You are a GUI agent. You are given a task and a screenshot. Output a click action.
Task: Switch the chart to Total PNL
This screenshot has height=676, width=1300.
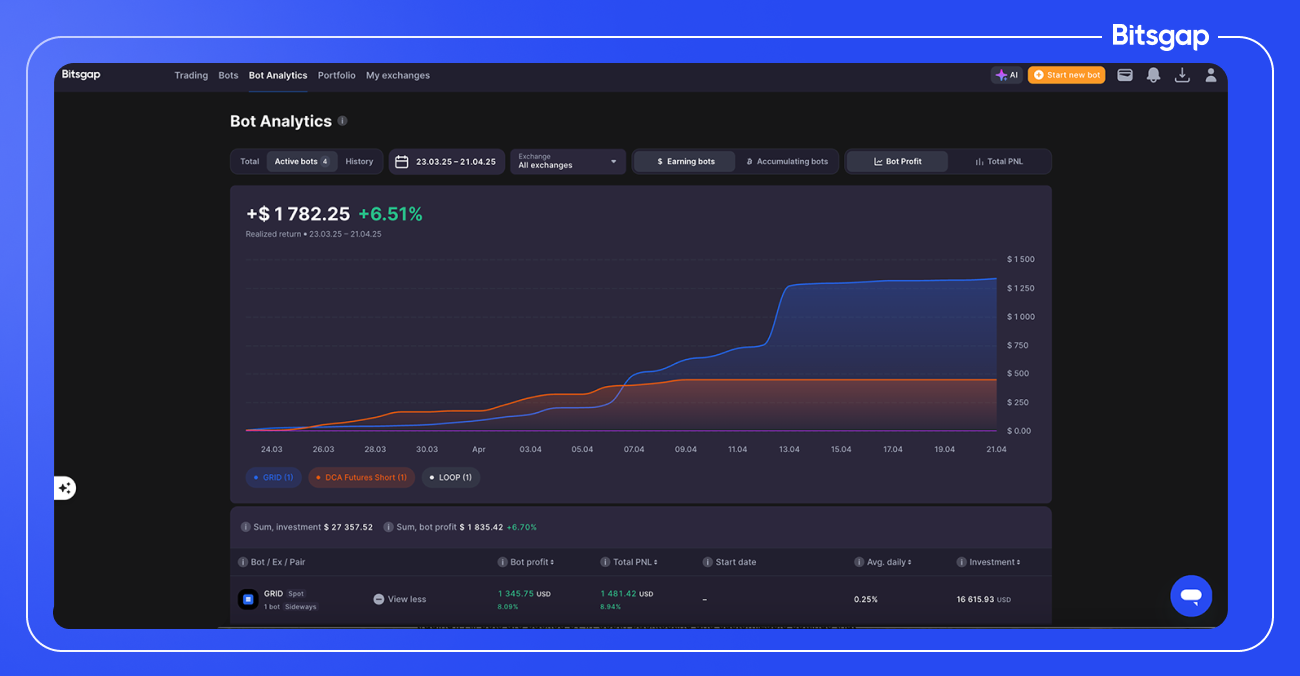(x=998, y=162)
